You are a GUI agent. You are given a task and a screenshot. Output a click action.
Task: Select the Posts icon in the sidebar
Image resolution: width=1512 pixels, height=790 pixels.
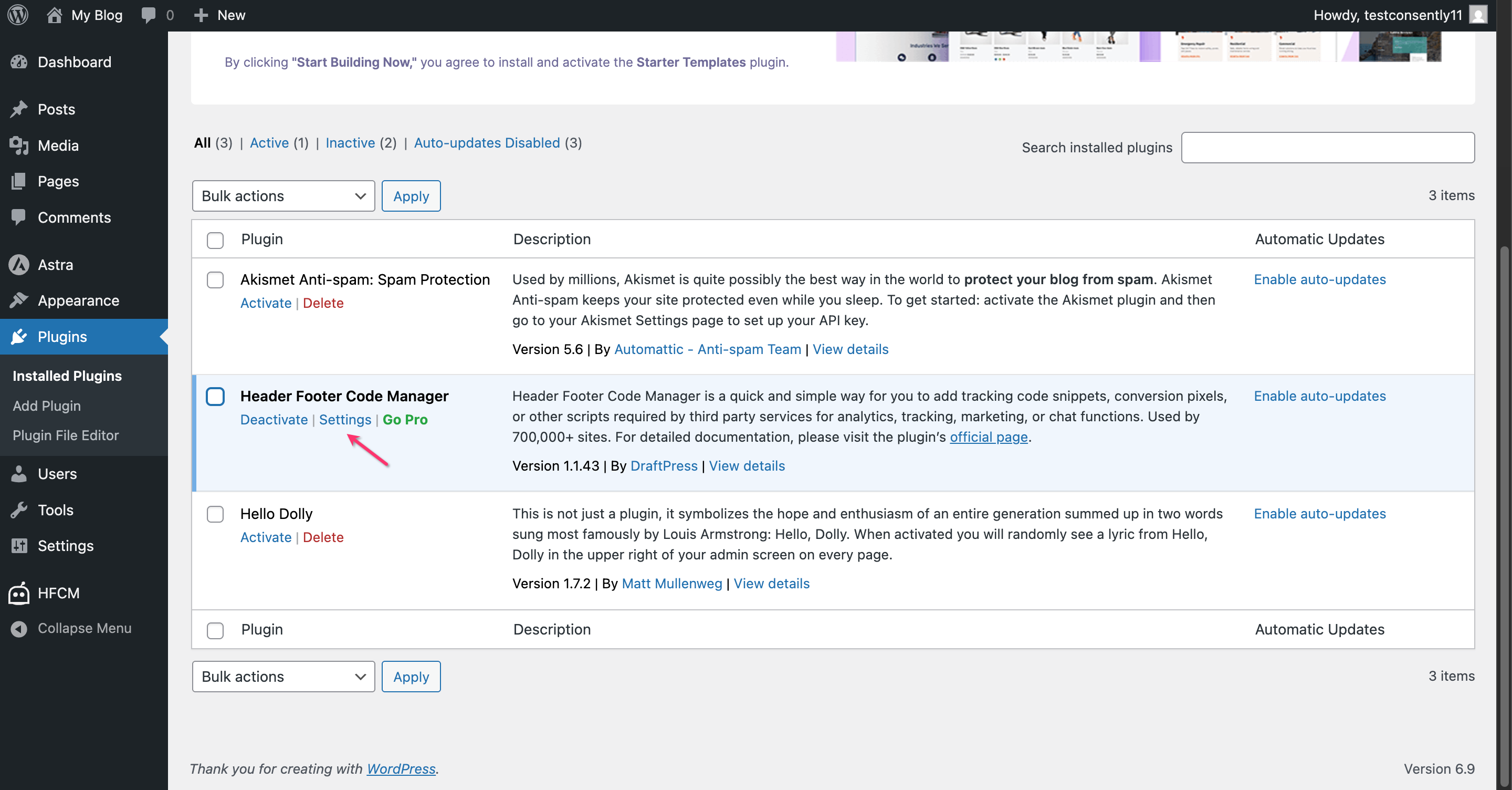19,109
